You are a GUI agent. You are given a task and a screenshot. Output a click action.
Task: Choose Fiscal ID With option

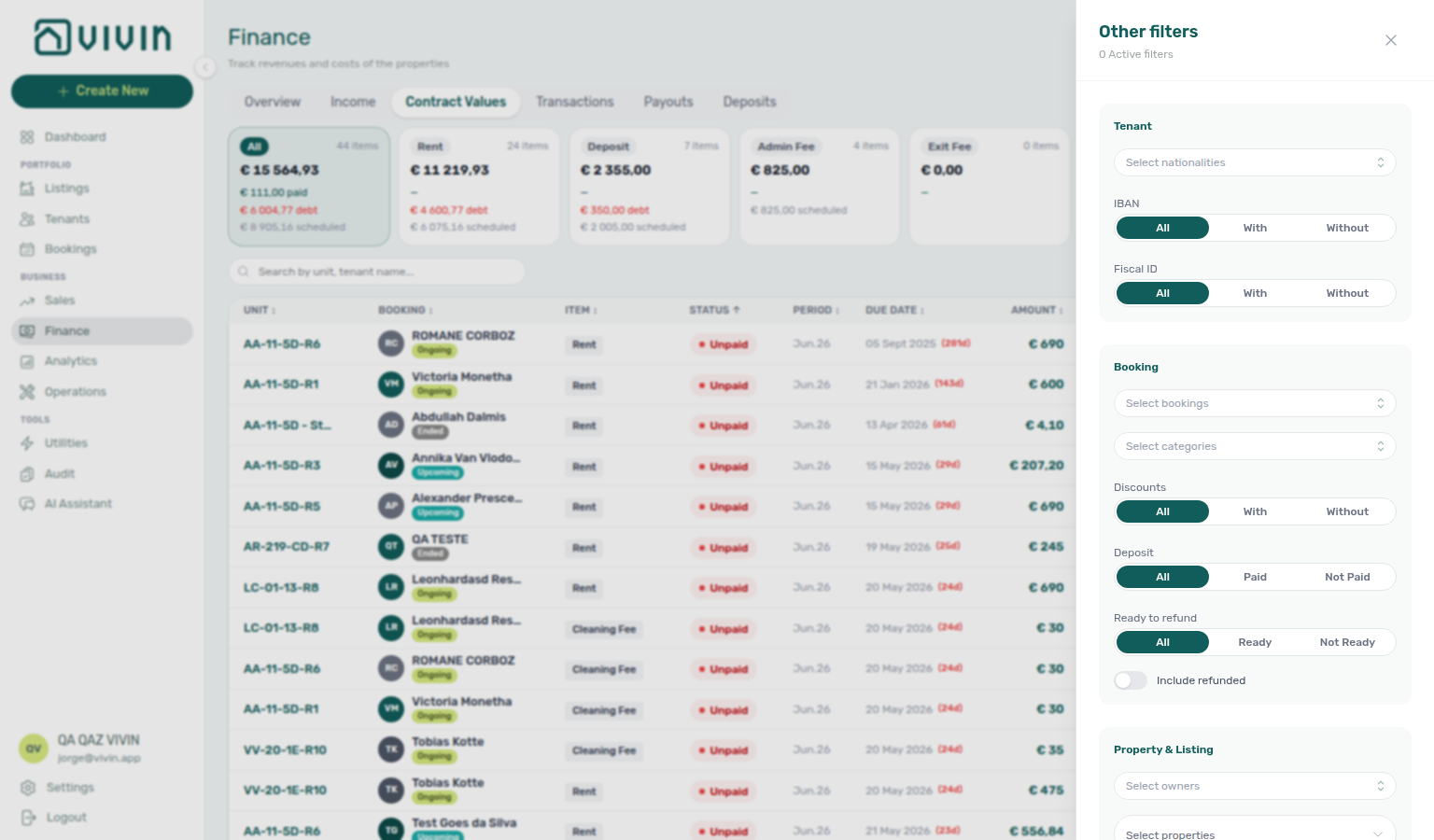(1255, 293)
